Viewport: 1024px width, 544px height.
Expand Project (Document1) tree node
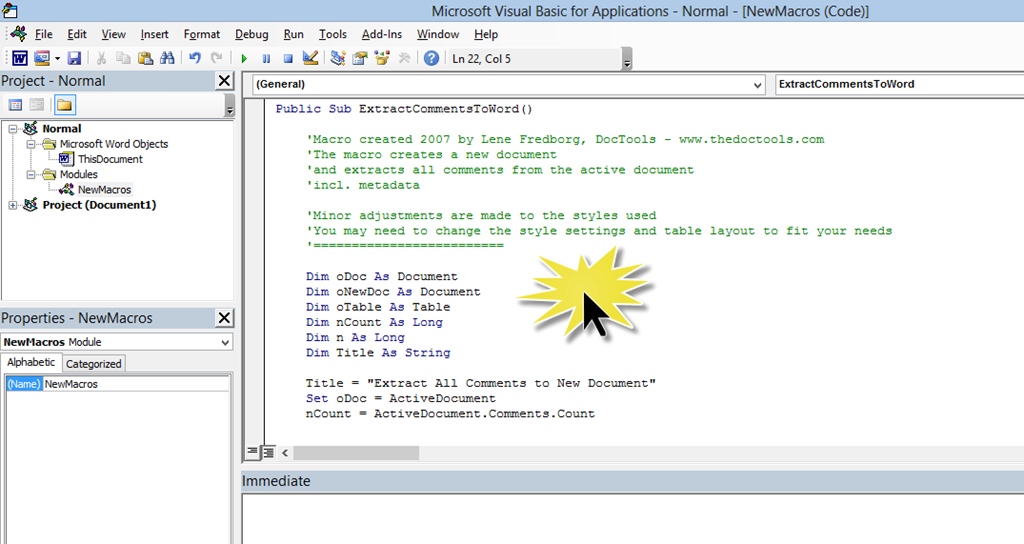tap(12, 205)
